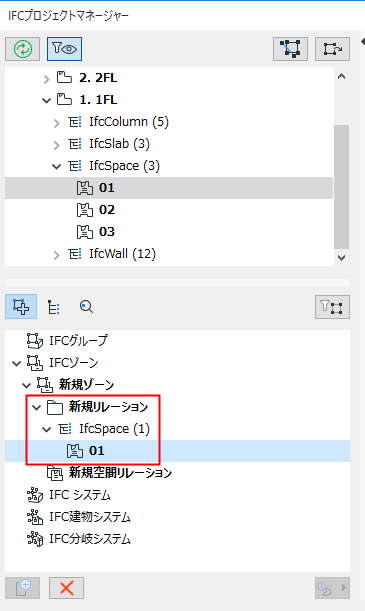Click scroll down arrow of upper tree

[x=341, y=258]
